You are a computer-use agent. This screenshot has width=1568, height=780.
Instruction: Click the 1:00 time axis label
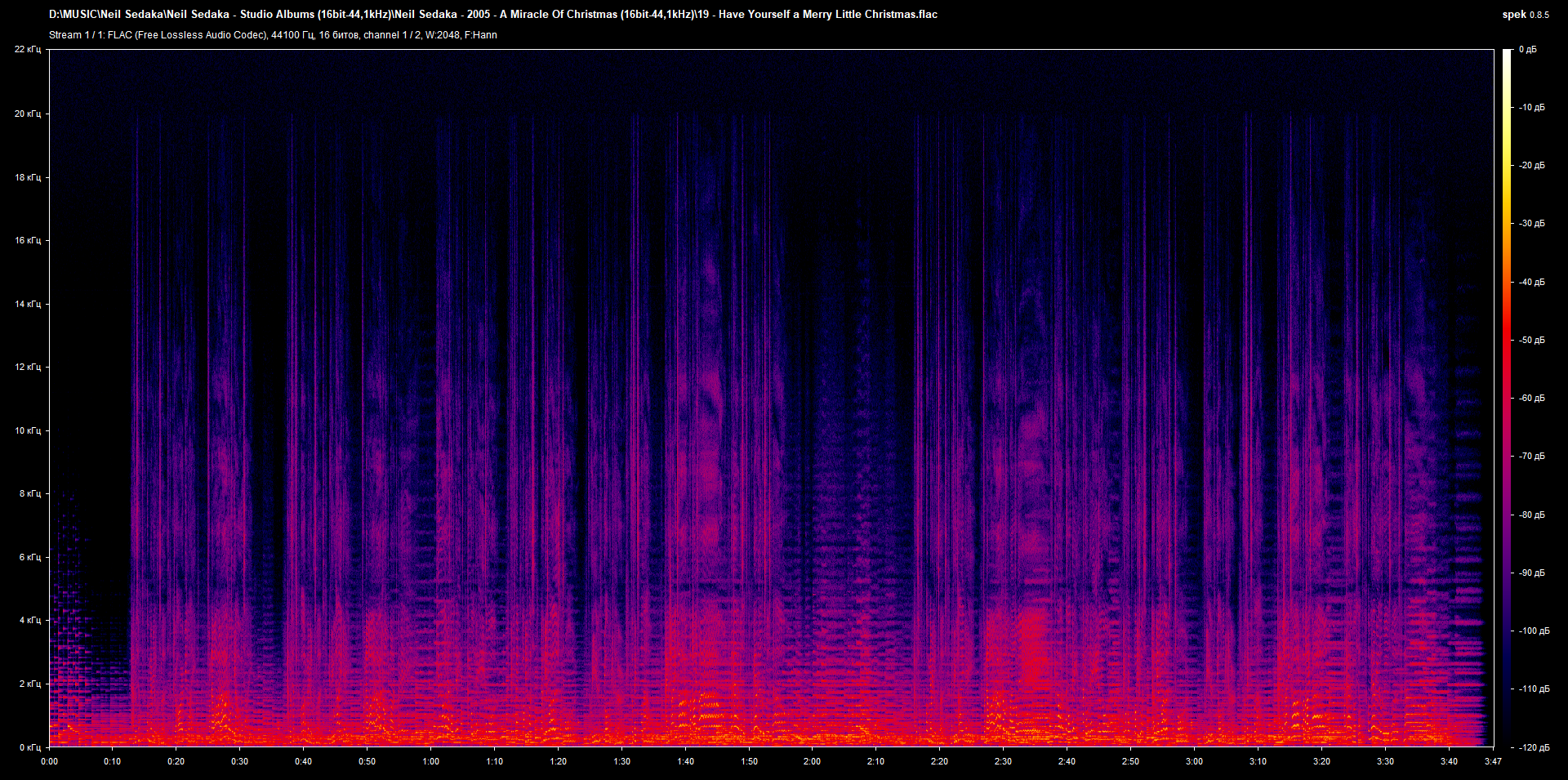tap(431, 761)
